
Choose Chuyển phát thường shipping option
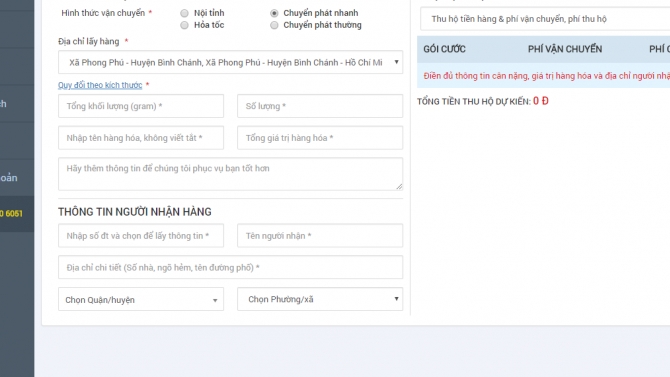coord(274,25)
